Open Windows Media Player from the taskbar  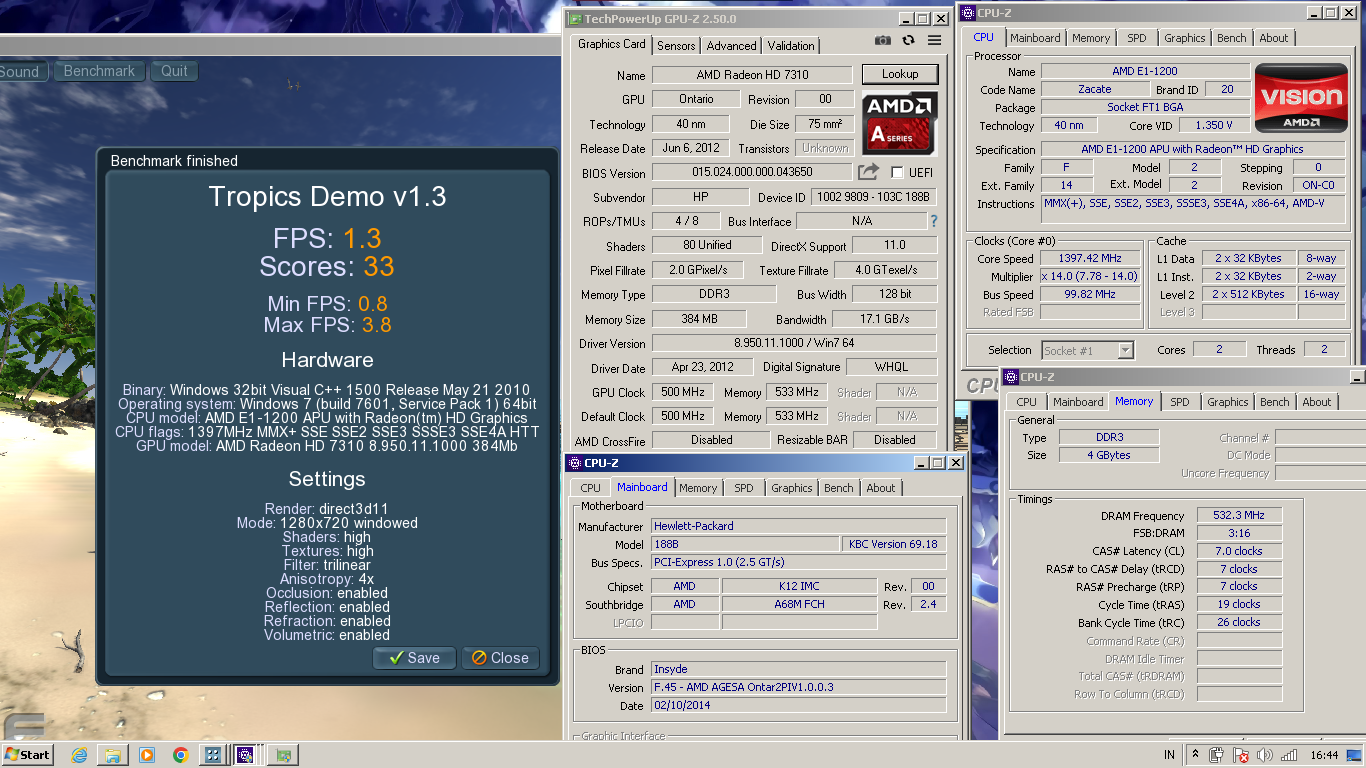pos(147,755)
